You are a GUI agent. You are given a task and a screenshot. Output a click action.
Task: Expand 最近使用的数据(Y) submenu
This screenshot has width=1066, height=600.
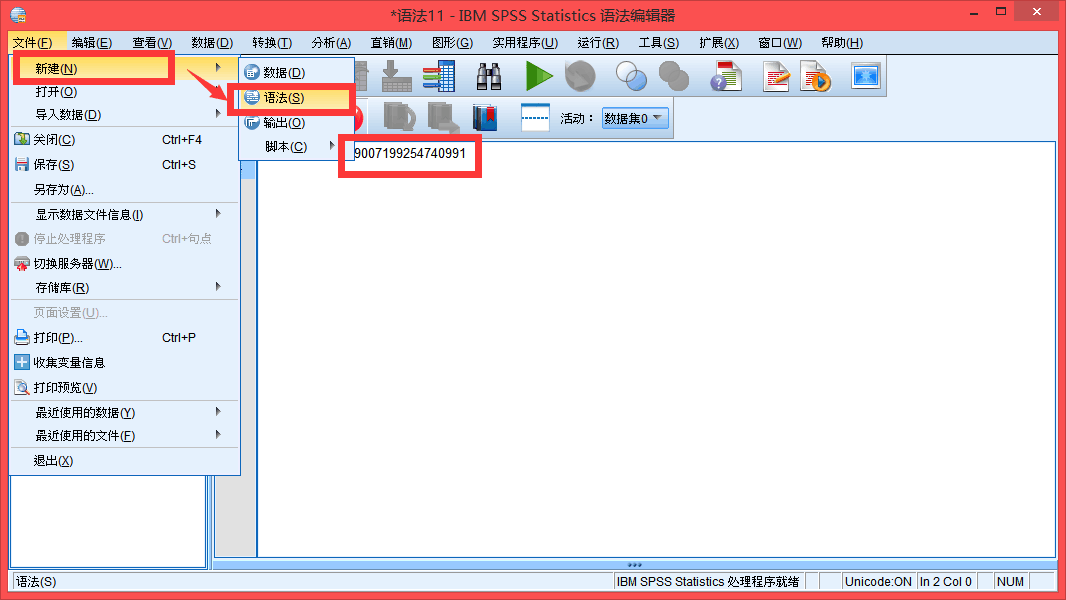coord(218,411)
